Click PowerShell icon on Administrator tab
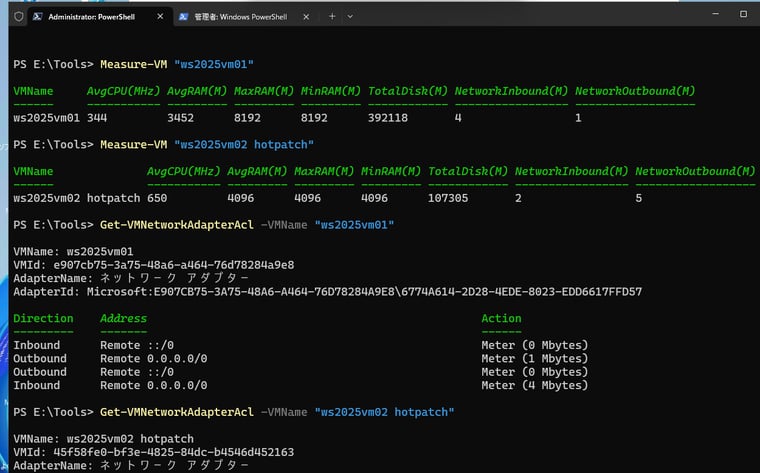760x473 pixels. pyautogui.click(x=37, y=16)
